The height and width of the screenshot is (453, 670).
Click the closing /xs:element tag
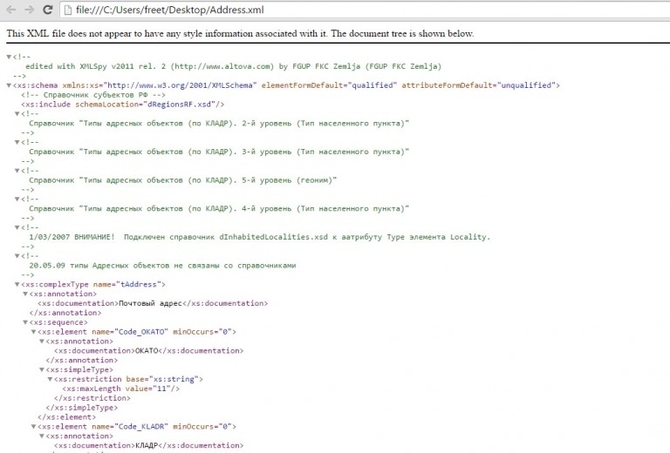pyautogui.click(x=67, y=417)
